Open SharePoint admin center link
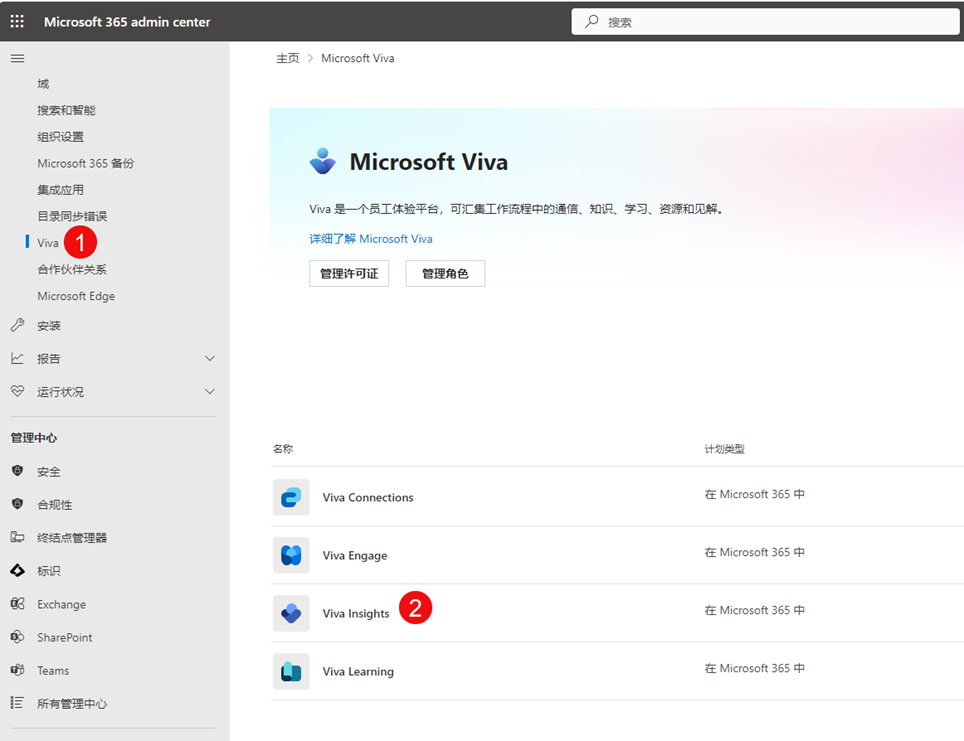 pyautogui.click(x=65, y=638)
